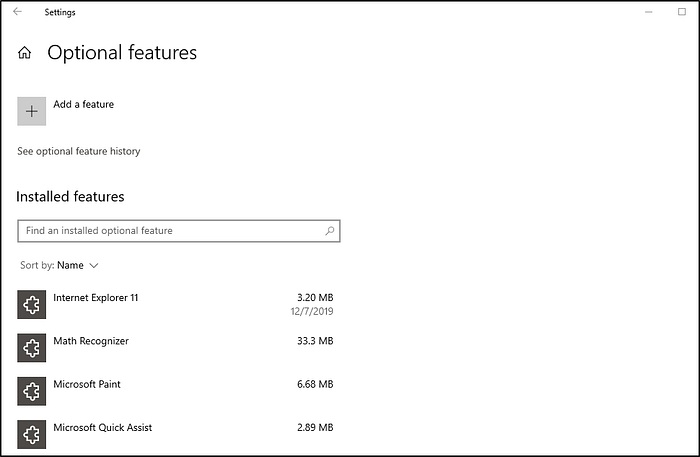
Task: Click the 2.89 MB size value
Action: (x=315, y=428)
